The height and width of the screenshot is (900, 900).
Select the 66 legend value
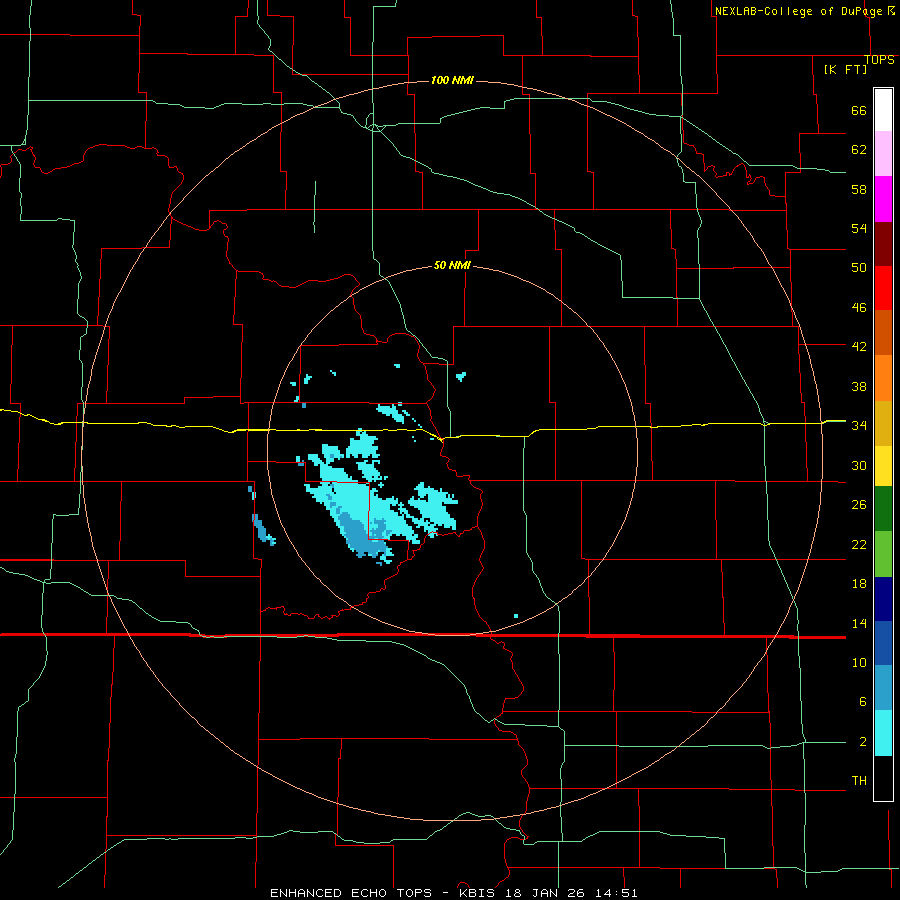pos(859,111)
